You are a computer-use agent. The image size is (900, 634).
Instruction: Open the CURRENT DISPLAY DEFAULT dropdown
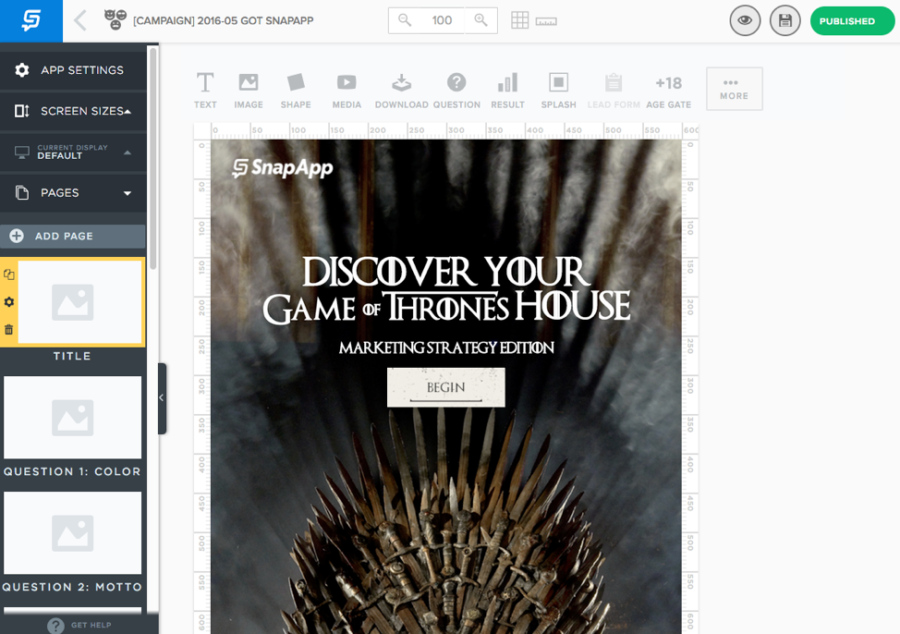click(73, 152)
